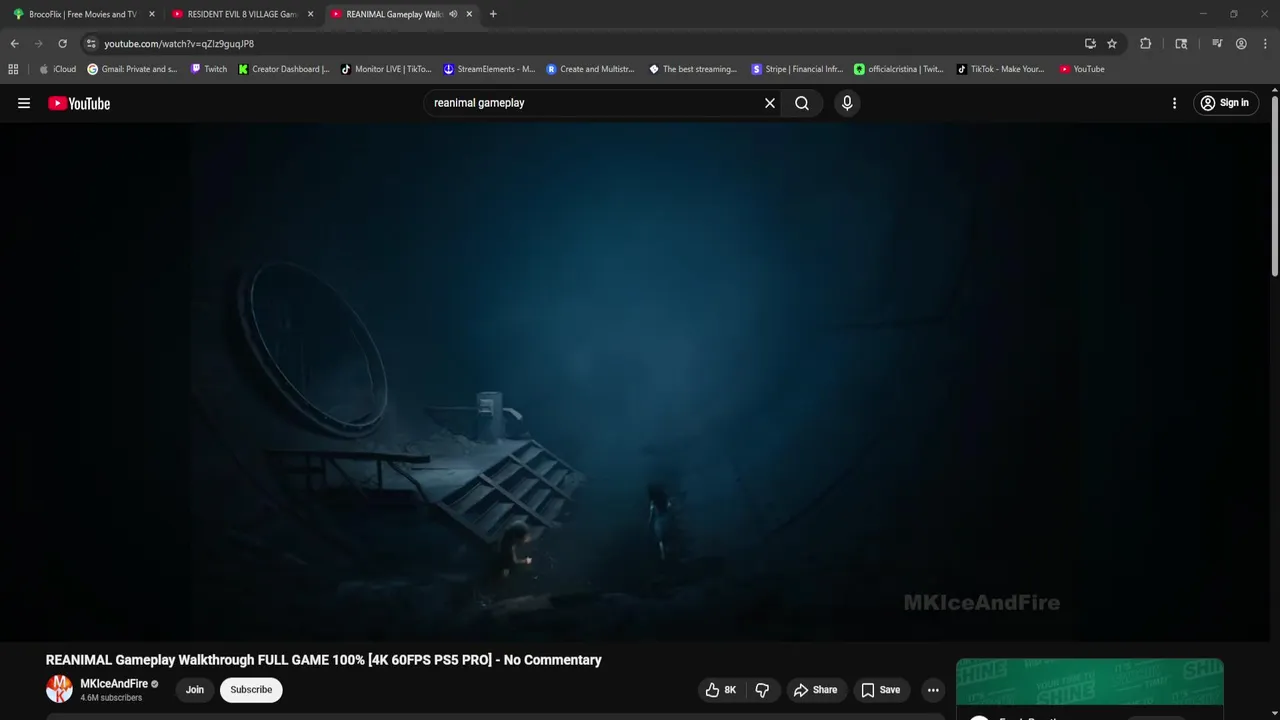The image size is (1280, 720).
Task: Share the REANIMAL video
Action: point(815,690)
